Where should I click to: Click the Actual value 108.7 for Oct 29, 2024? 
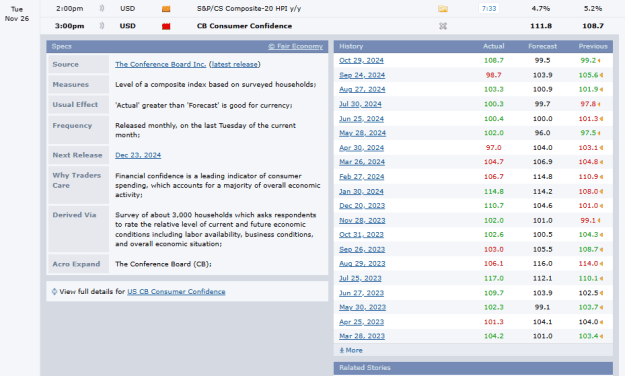[x=493, y=61]
